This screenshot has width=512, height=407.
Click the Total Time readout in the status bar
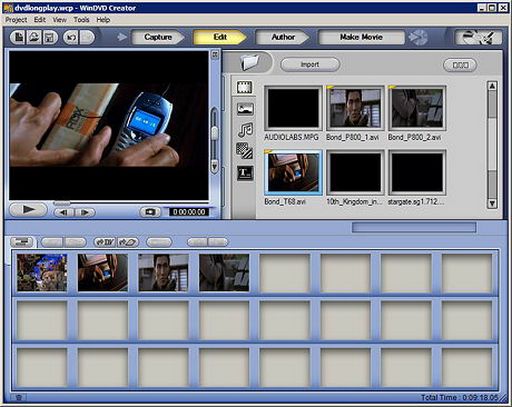pyautogui.click(x=460, y=397)
